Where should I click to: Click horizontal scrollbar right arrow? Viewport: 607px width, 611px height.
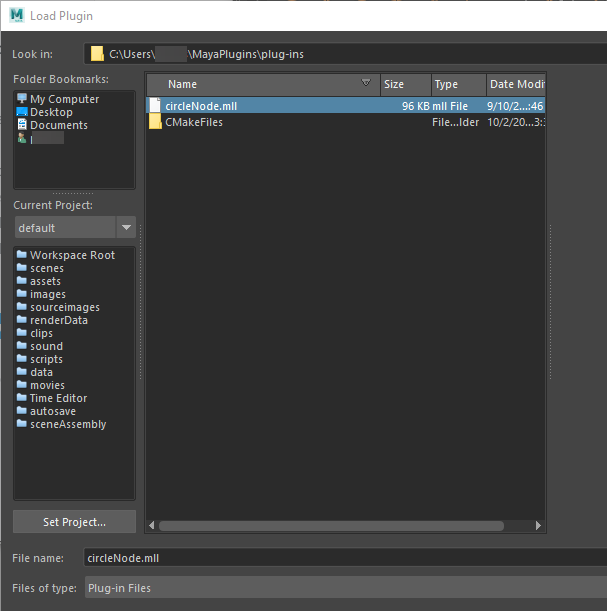(x=538, y=525)
